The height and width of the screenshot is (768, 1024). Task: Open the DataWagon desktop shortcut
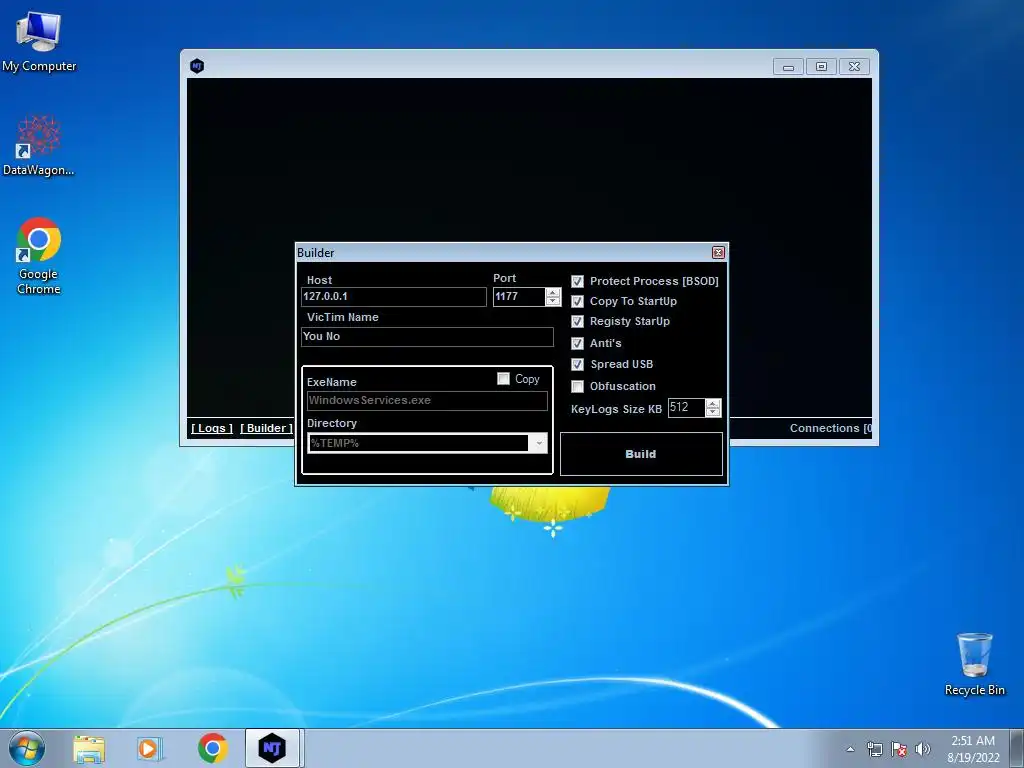(x=39, y=146)
